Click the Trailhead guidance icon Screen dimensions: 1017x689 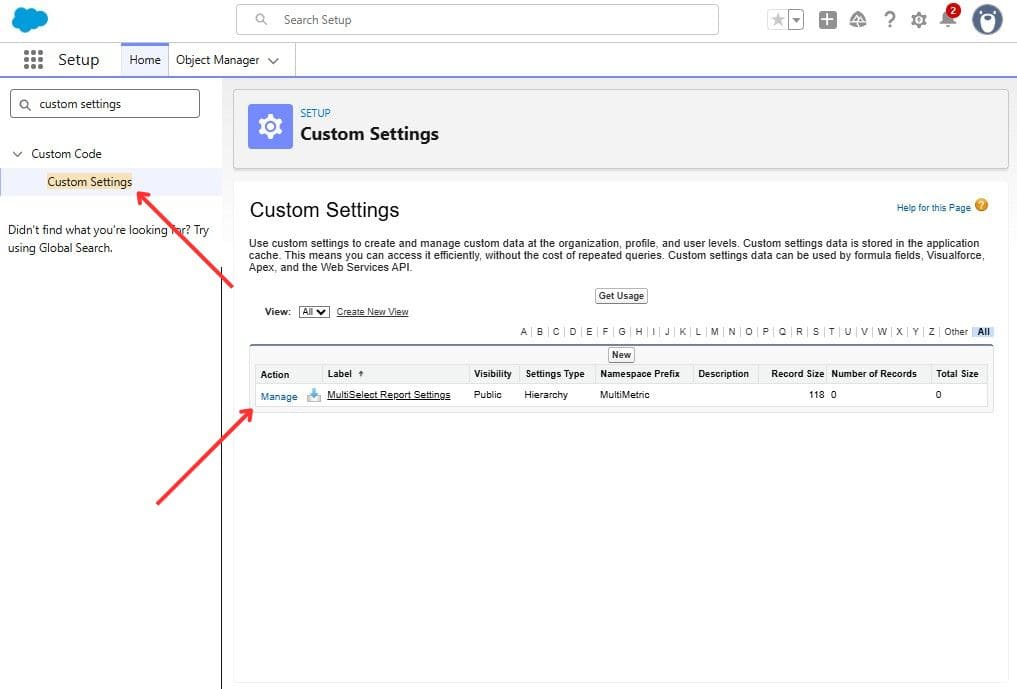[858, 19]
